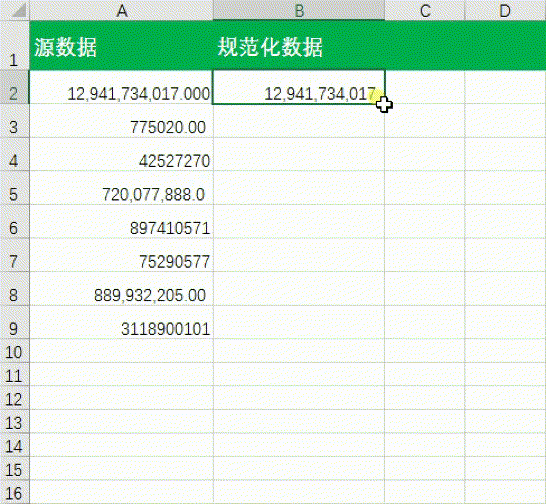Select row 11 header
Viewport: 546px width, 504px height.
(15, 374)
